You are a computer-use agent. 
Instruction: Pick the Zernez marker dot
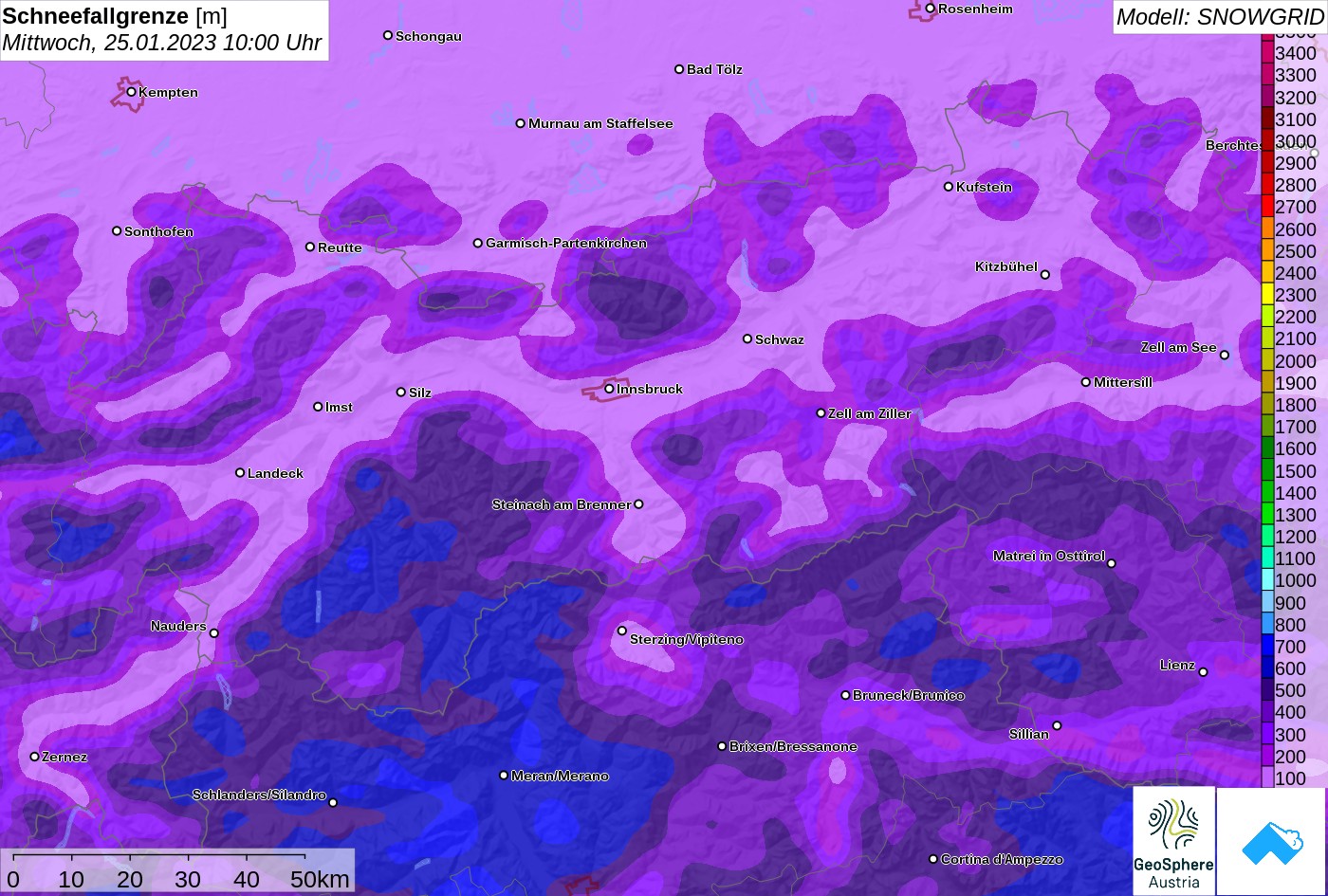click(35, 757)
